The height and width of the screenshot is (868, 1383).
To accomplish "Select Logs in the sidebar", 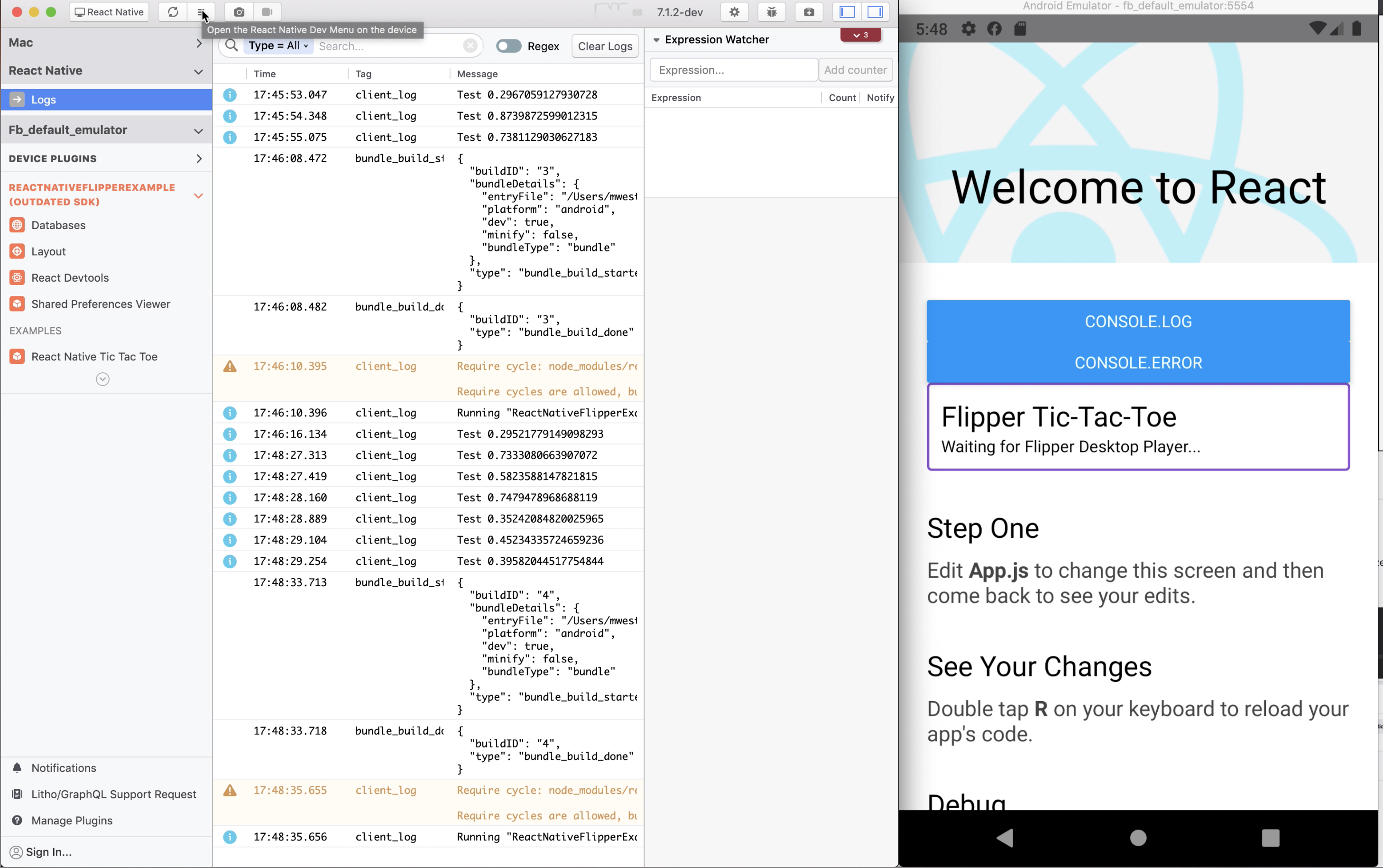I will pyautogui.click(x=44, y=100).
